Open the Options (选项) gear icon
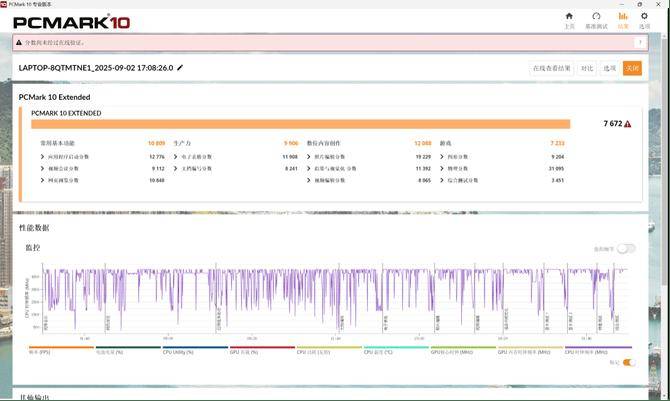 coord(644,19)
